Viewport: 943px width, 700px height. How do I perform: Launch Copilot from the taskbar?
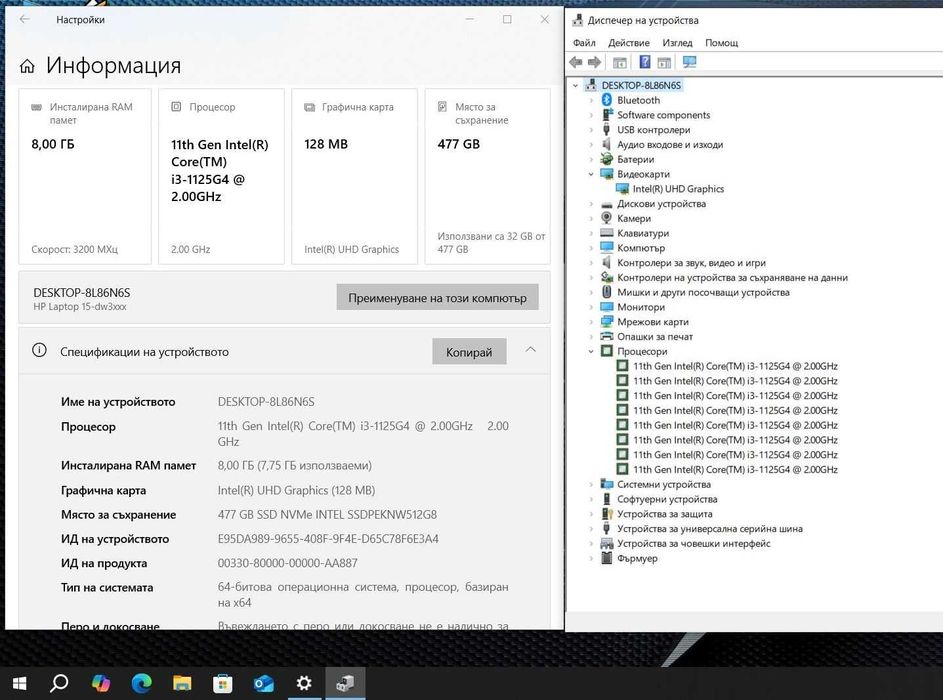100,683
